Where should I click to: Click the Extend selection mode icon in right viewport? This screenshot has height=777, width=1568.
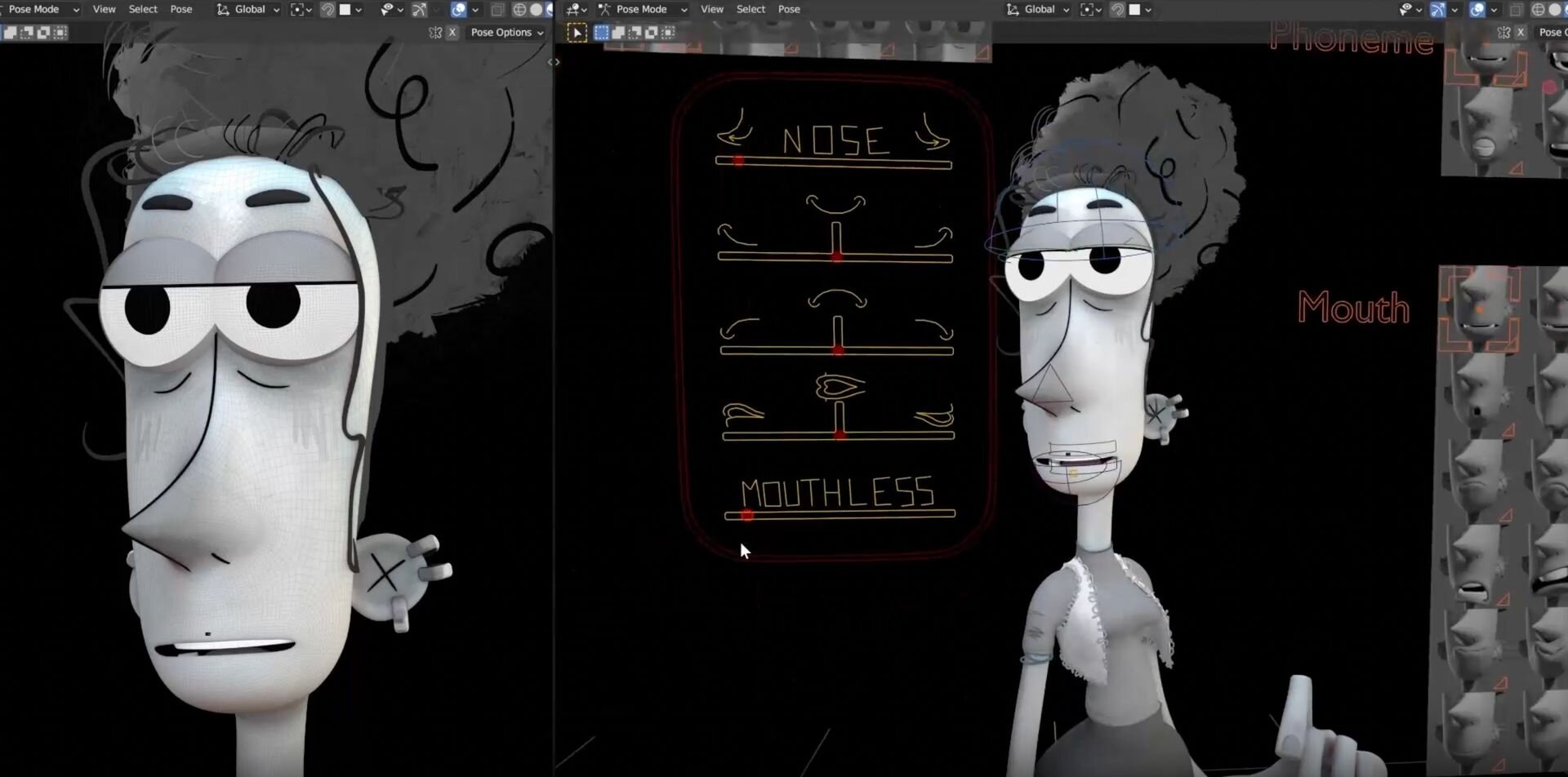coord(618,33)
